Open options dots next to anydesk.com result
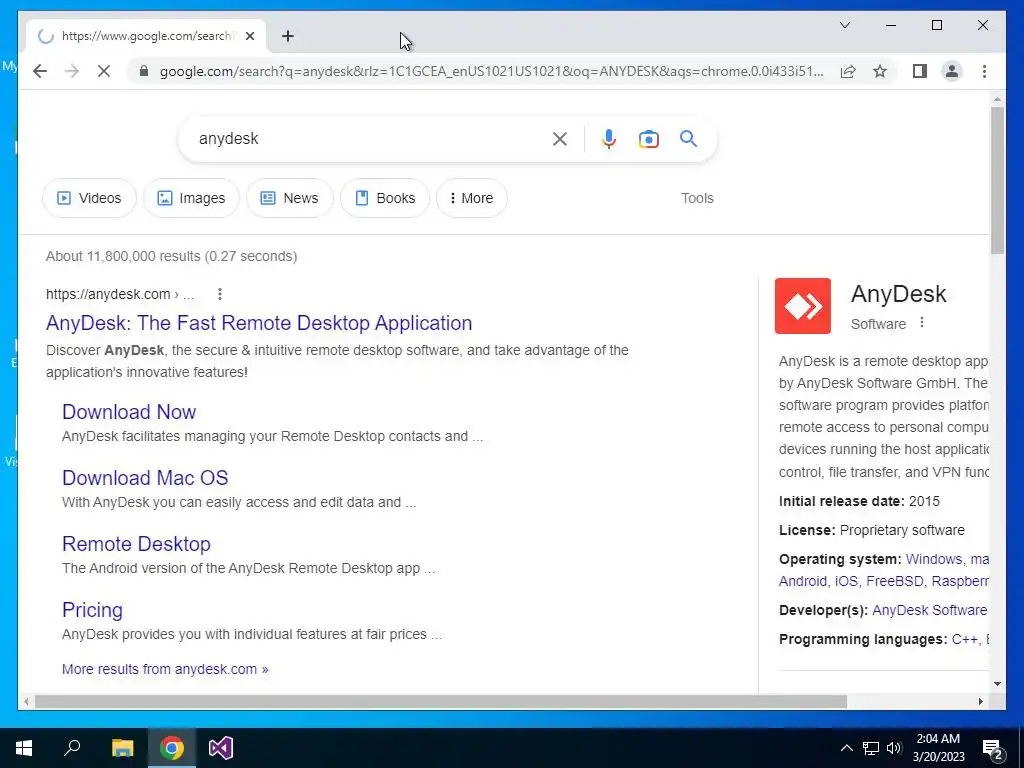This screenshot has width=1024, height=768. pos(220,294)
